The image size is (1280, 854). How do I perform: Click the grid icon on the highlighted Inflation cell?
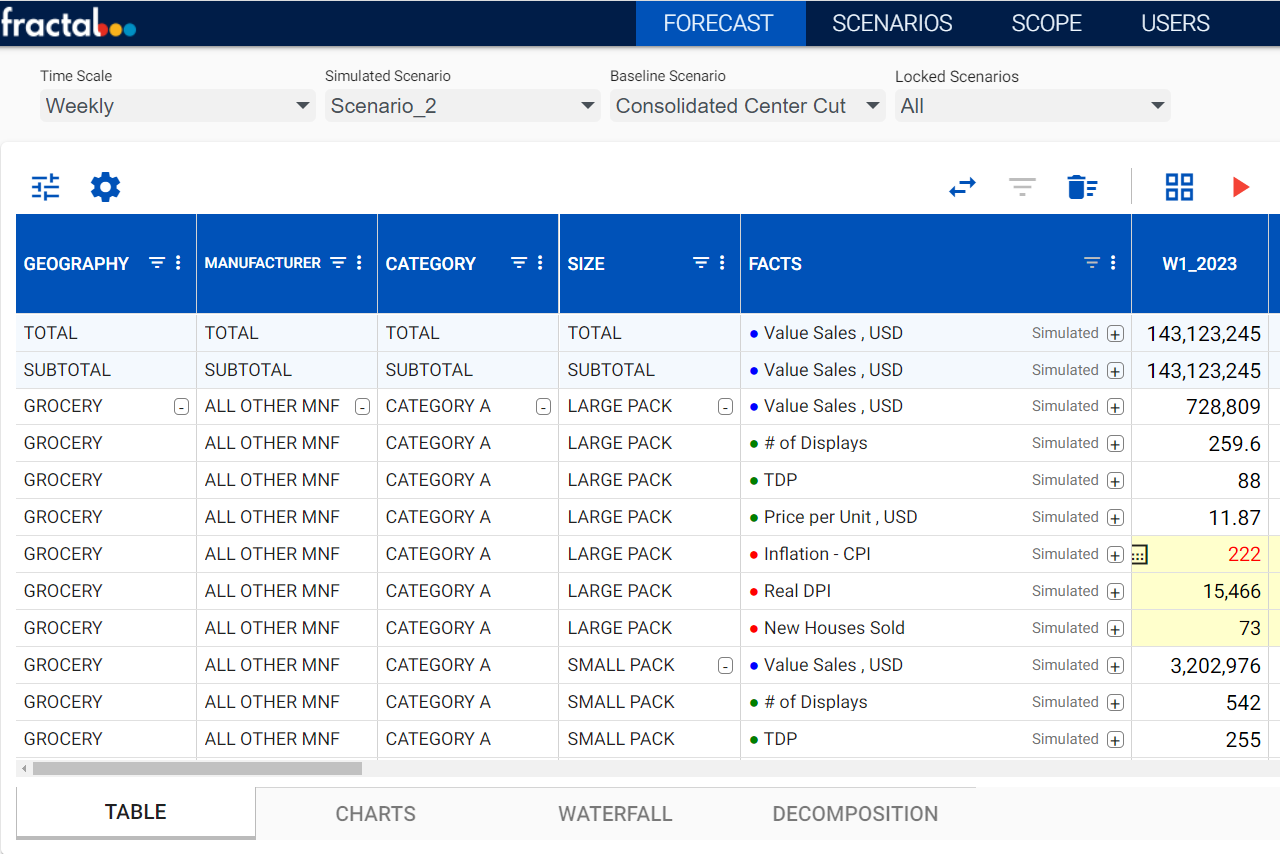(x=1139, y=554)
